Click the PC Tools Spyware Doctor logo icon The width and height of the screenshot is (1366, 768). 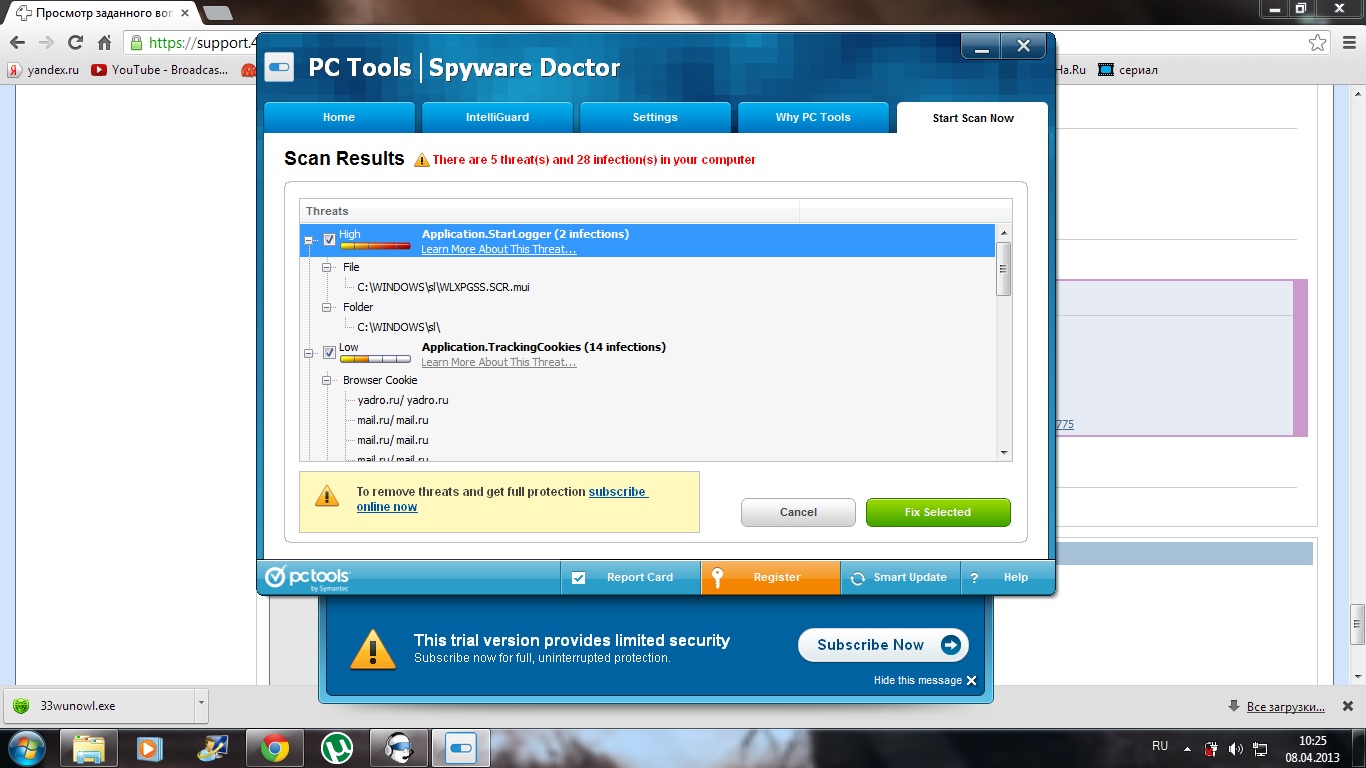[x=281, y=67]
